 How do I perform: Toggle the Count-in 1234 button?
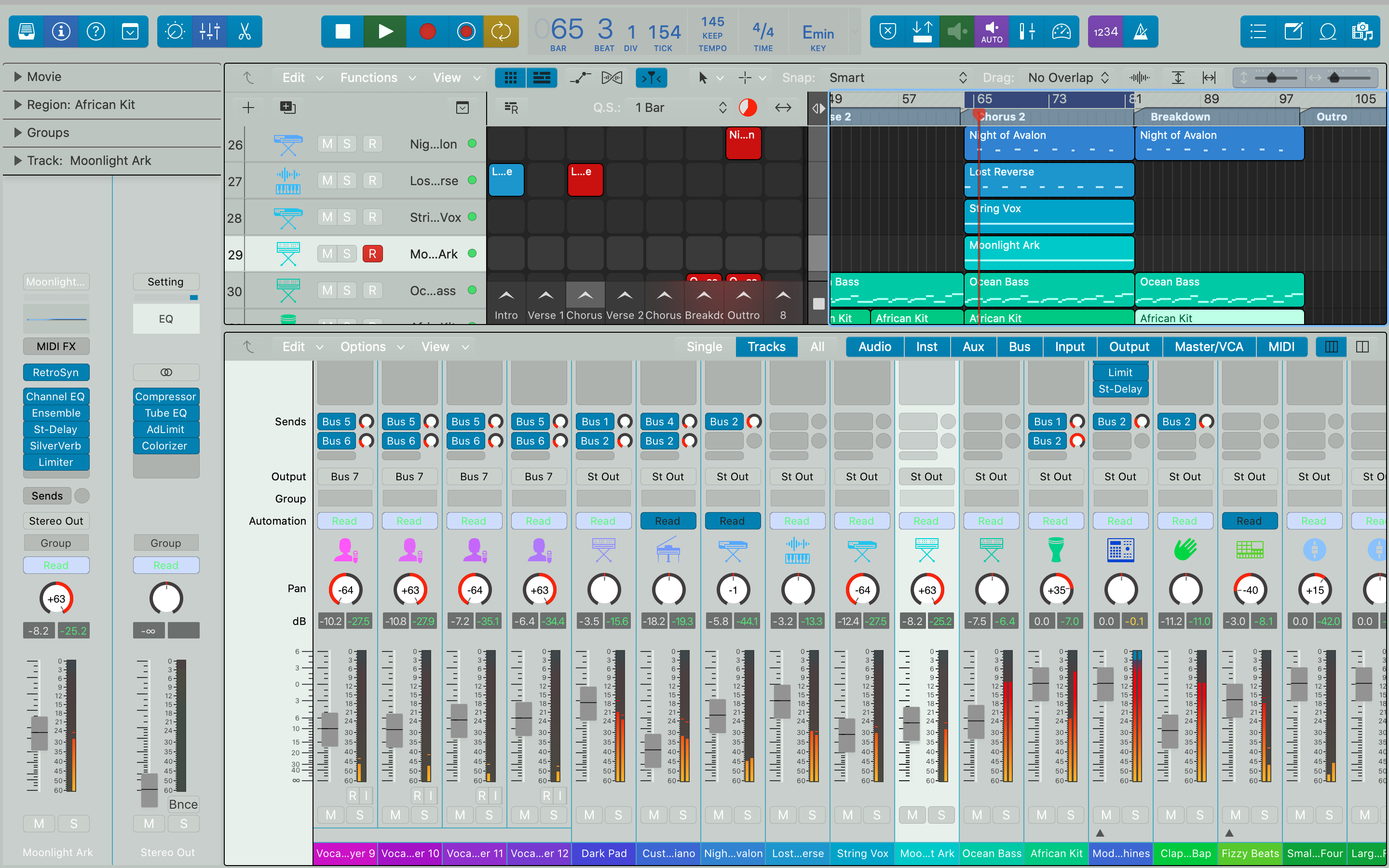point(1105,31)
